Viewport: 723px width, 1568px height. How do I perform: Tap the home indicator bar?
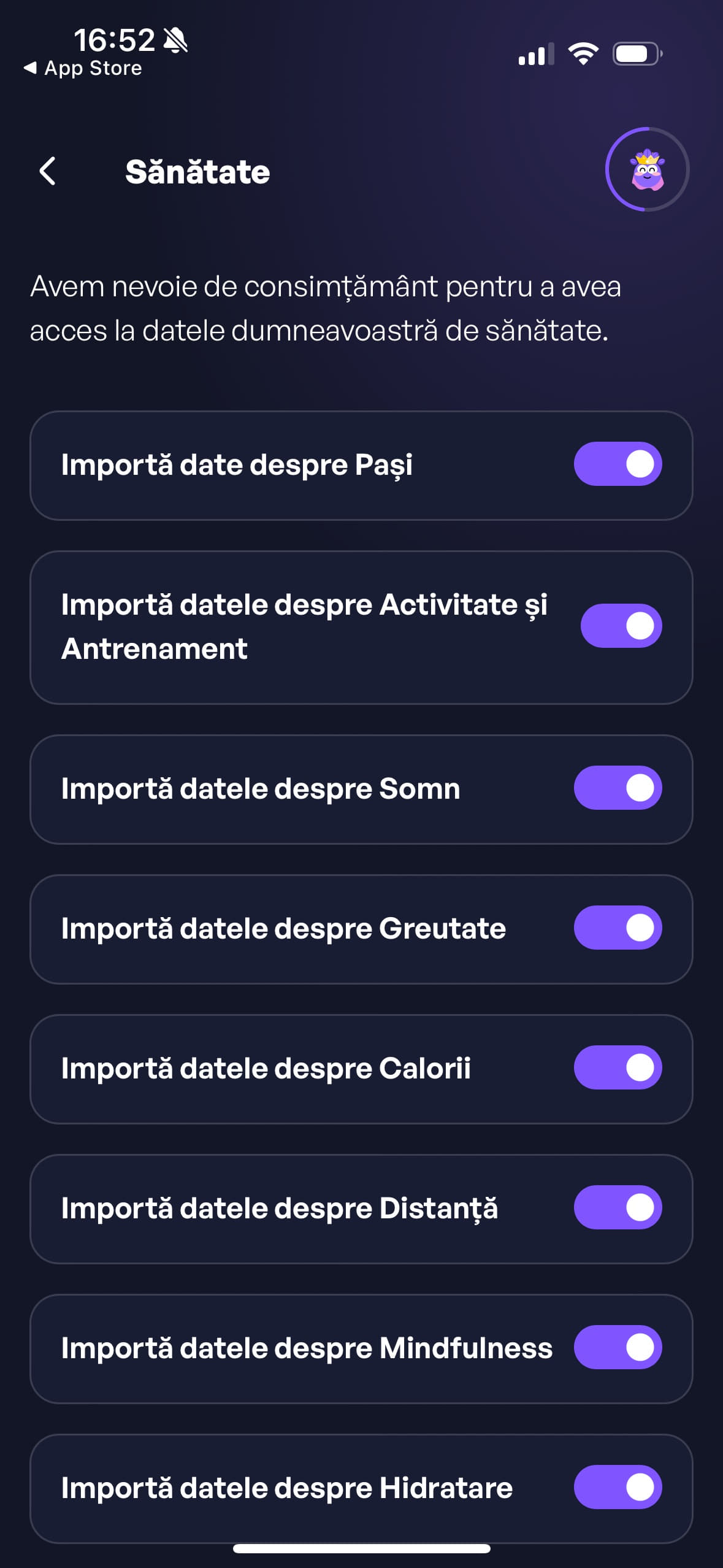click(361, 1548)
